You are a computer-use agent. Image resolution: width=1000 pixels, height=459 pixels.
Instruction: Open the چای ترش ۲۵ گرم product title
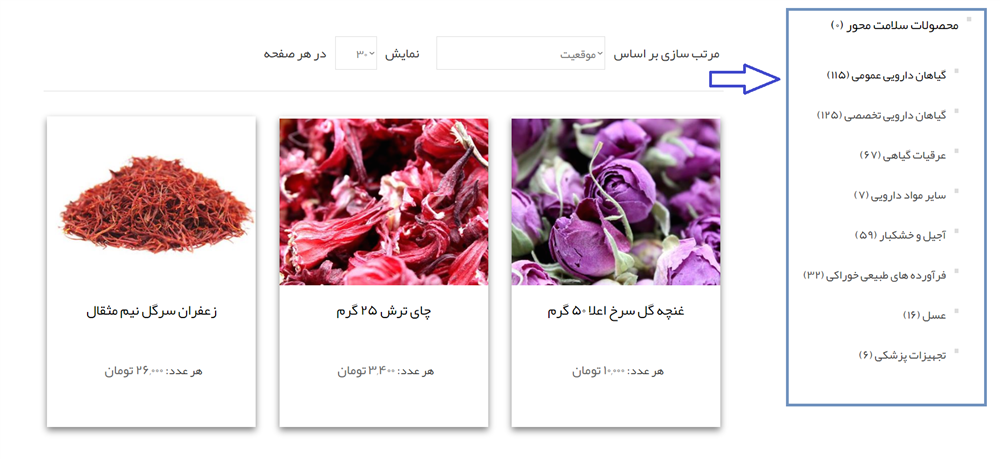point(384,312)
